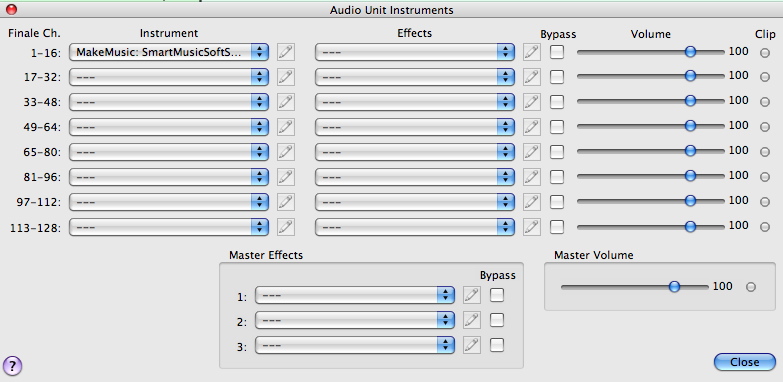Edit instrument for channels 65-80 pencil icon
This screenshot has height=382, width=783.
286,152
